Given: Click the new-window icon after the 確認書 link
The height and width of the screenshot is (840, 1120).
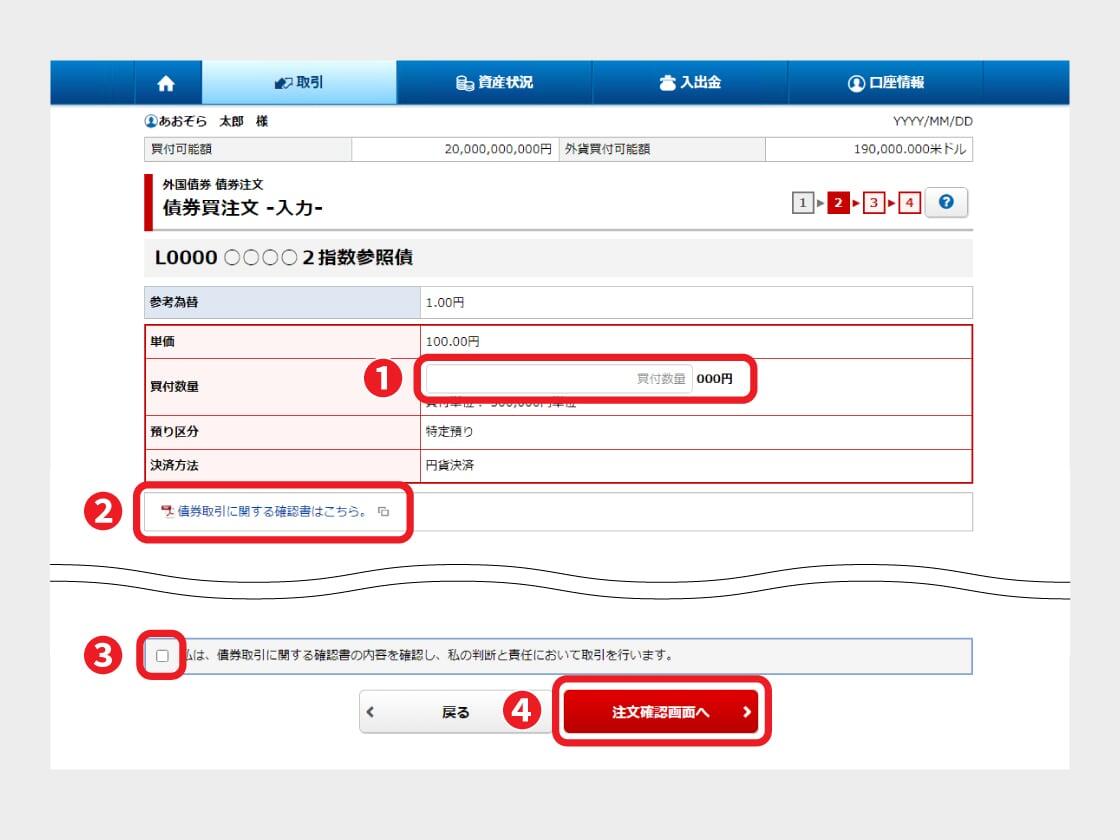Looking at the screenshot, I should click(x=384, y=512).
